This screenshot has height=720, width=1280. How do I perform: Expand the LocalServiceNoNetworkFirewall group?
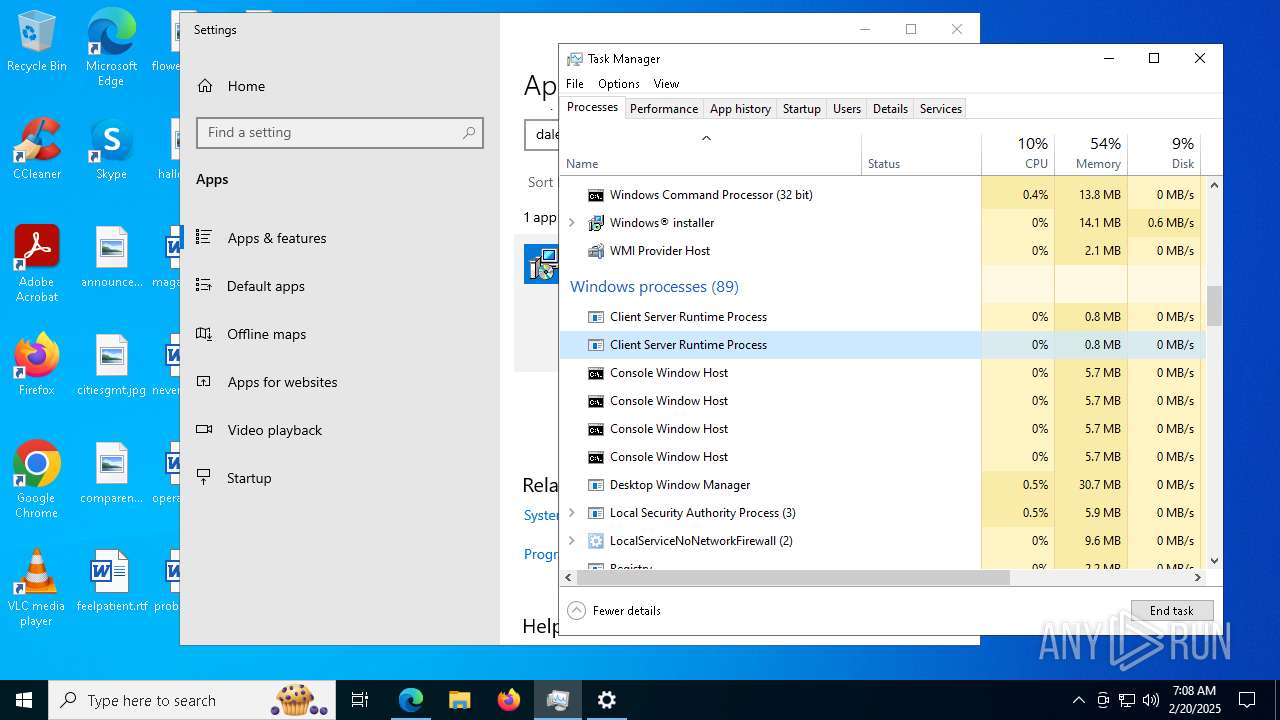coord(572,541)
